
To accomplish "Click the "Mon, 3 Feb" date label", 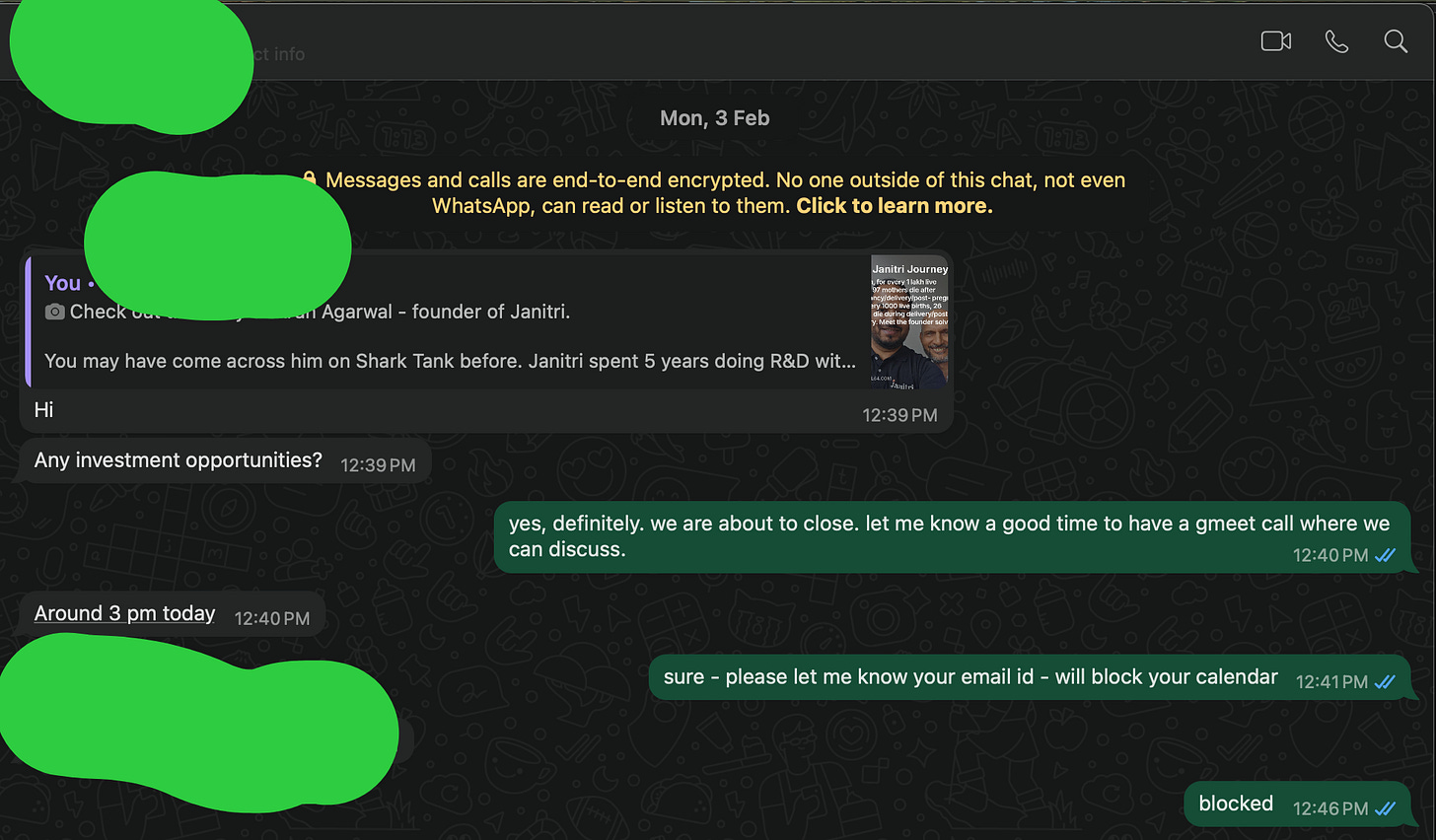I will tap(715, 118).
